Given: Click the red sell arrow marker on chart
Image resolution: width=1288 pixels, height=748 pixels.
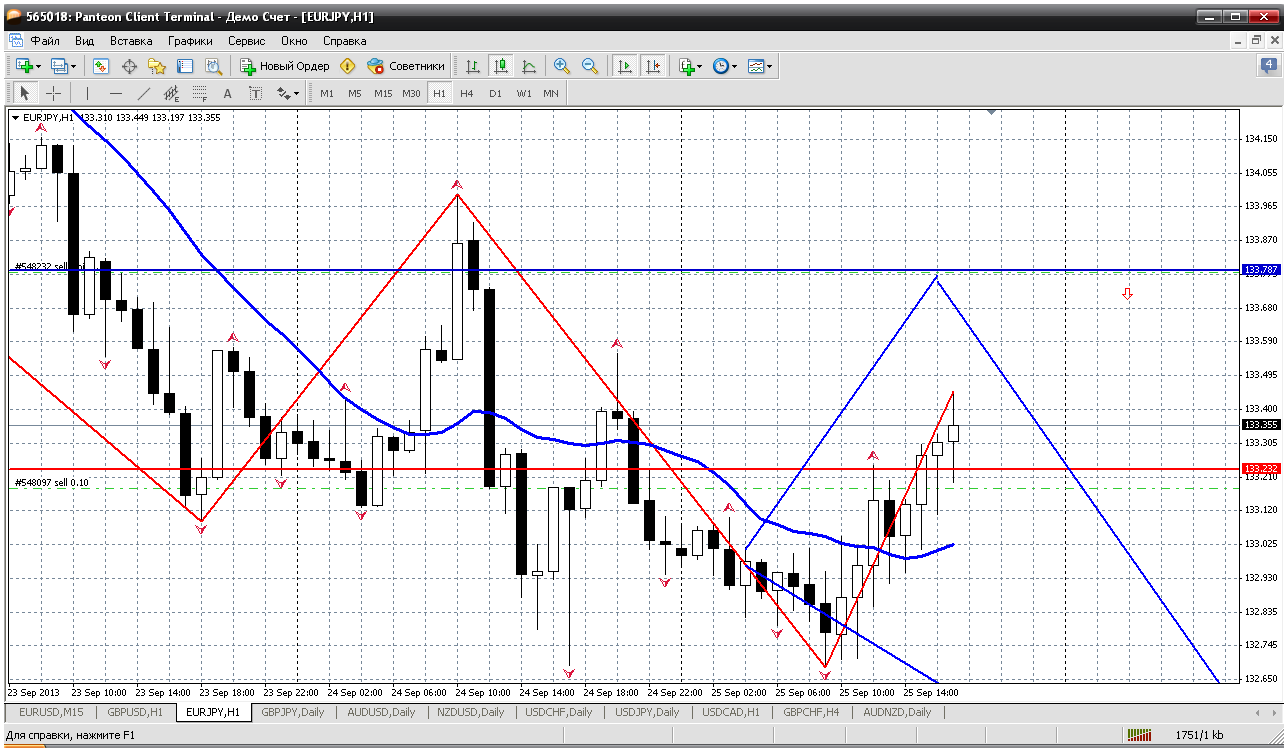Looking at the screenshot, I should coord(1127,294).
